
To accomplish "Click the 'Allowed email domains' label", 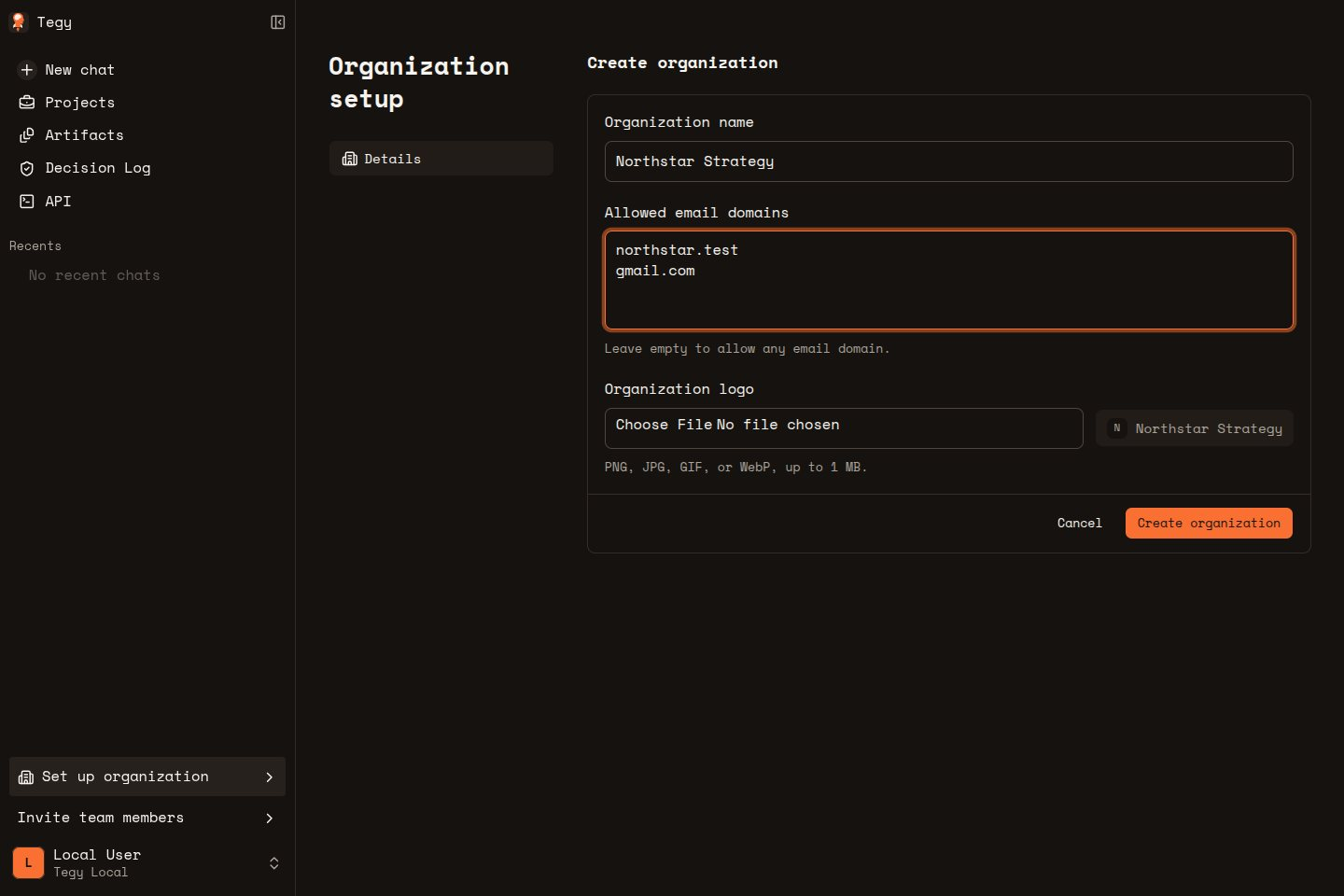I will pos(696,213).
